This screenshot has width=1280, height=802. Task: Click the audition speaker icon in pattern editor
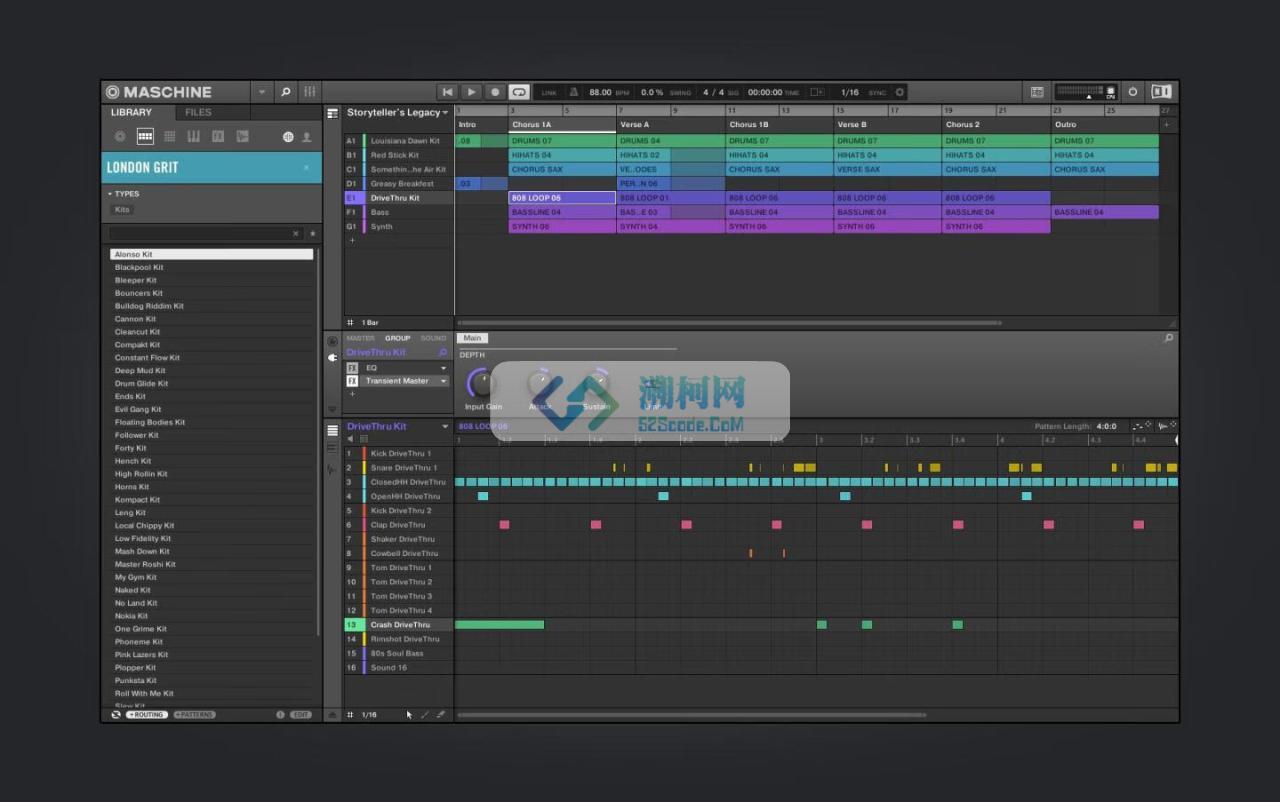coord(350,439)
